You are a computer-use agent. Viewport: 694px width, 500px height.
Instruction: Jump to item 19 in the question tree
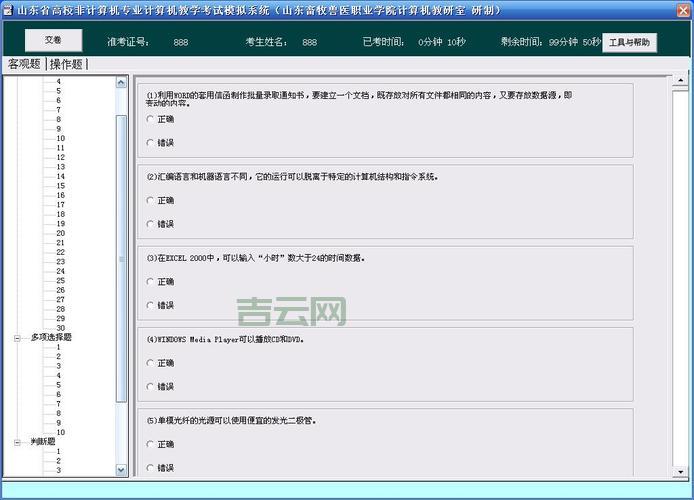click(60, 224)
